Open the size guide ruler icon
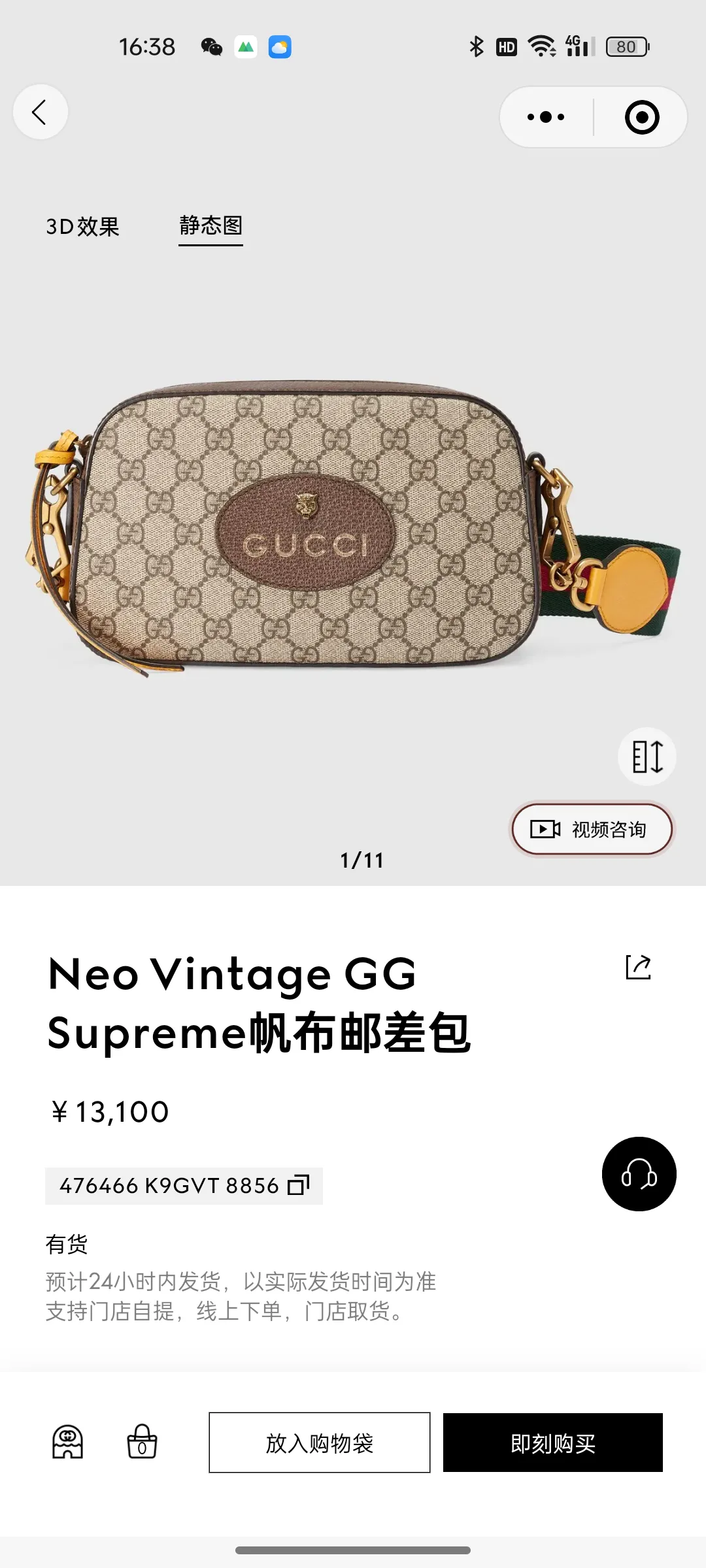This screenshot has width=706, height=1568. point(647,757)
